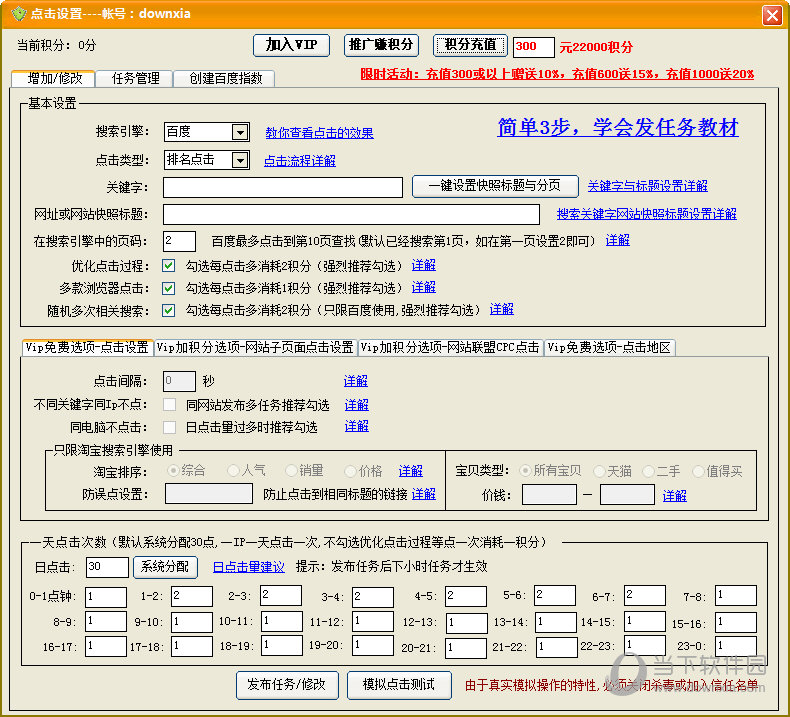This screenshot has height=717, width=790.
Task: Open link 日点击量建议
Action: (x=249, y=567)
